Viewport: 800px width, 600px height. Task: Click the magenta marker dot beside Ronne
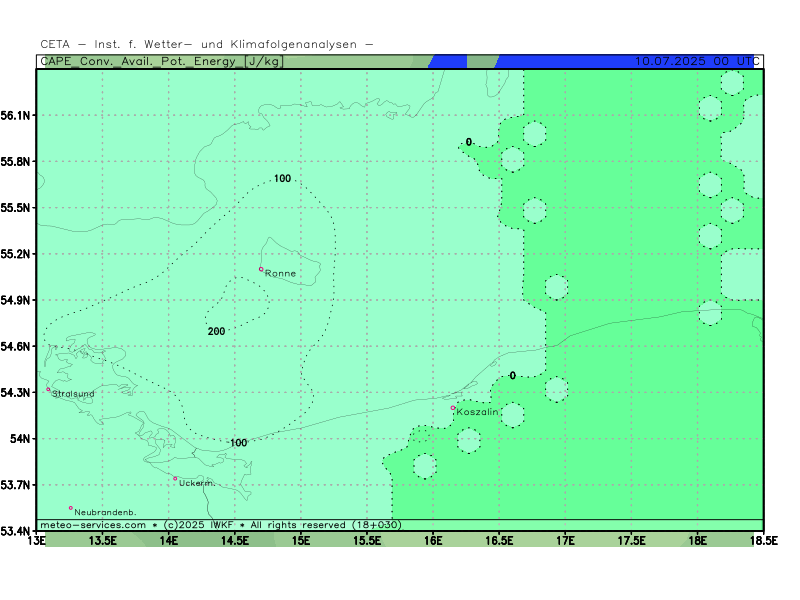click(261, 269)
